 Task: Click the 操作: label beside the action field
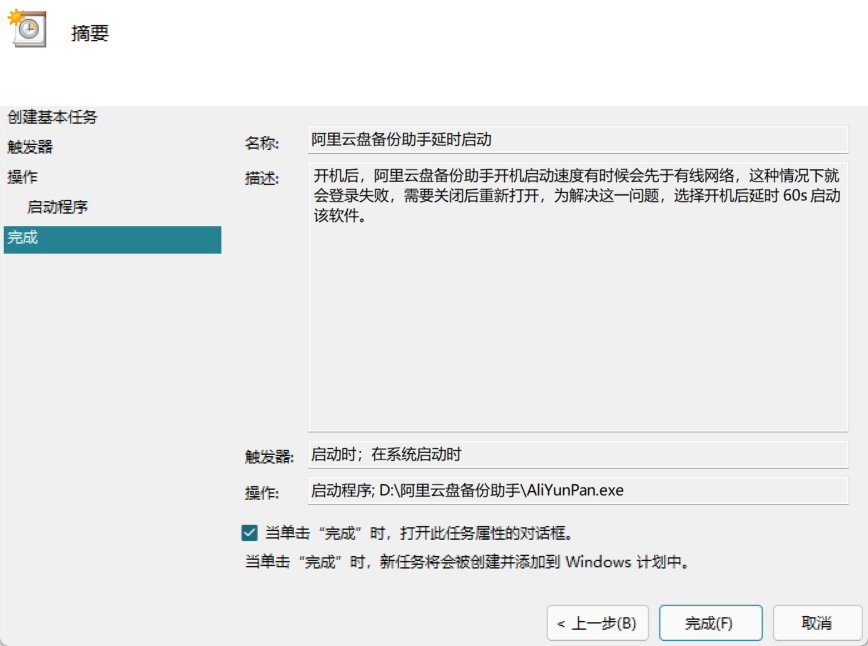(x=262, y=493)
